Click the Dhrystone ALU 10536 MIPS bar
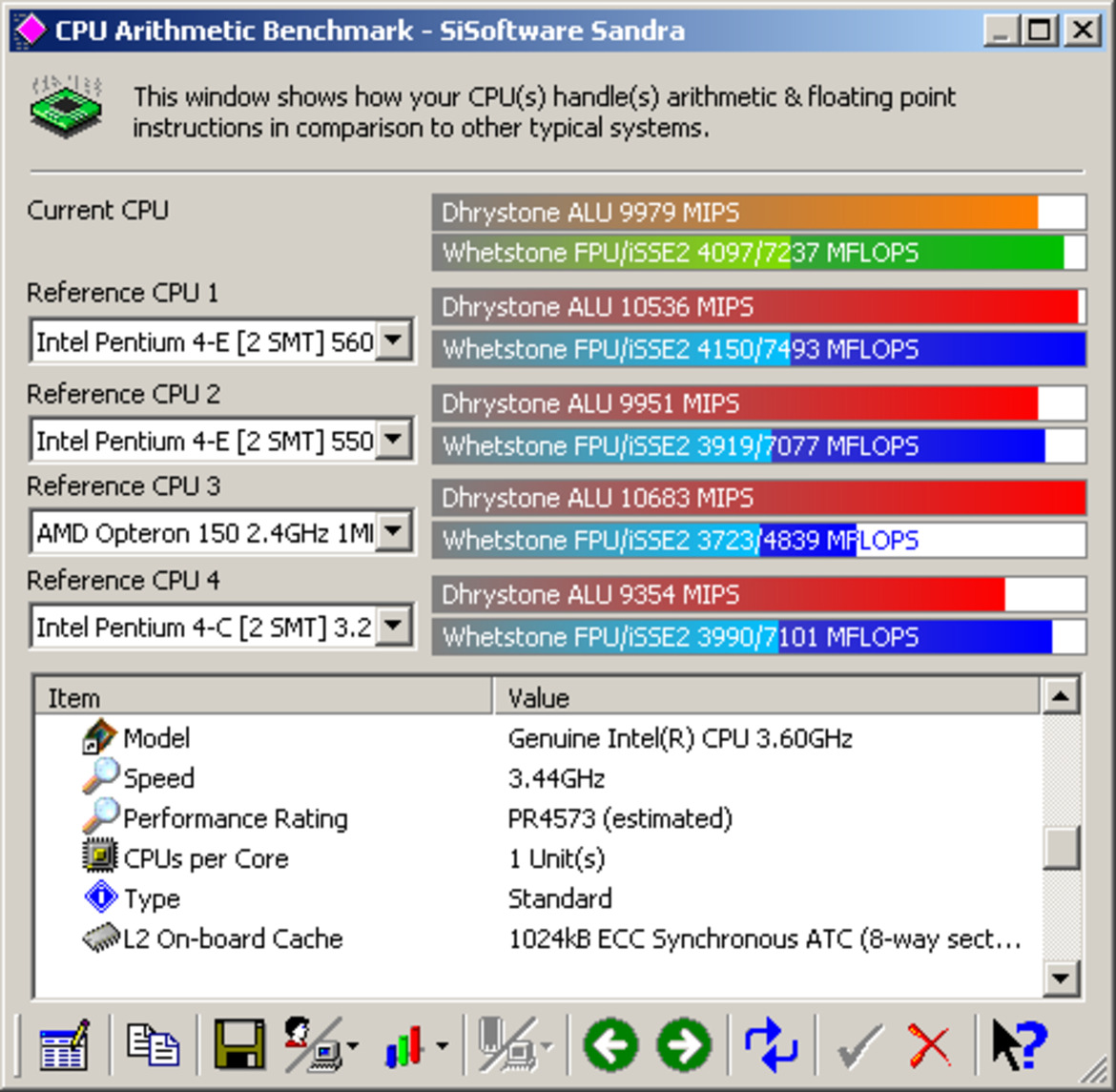This screenshot has height=1092, width=1116. [x=758, y=307]
